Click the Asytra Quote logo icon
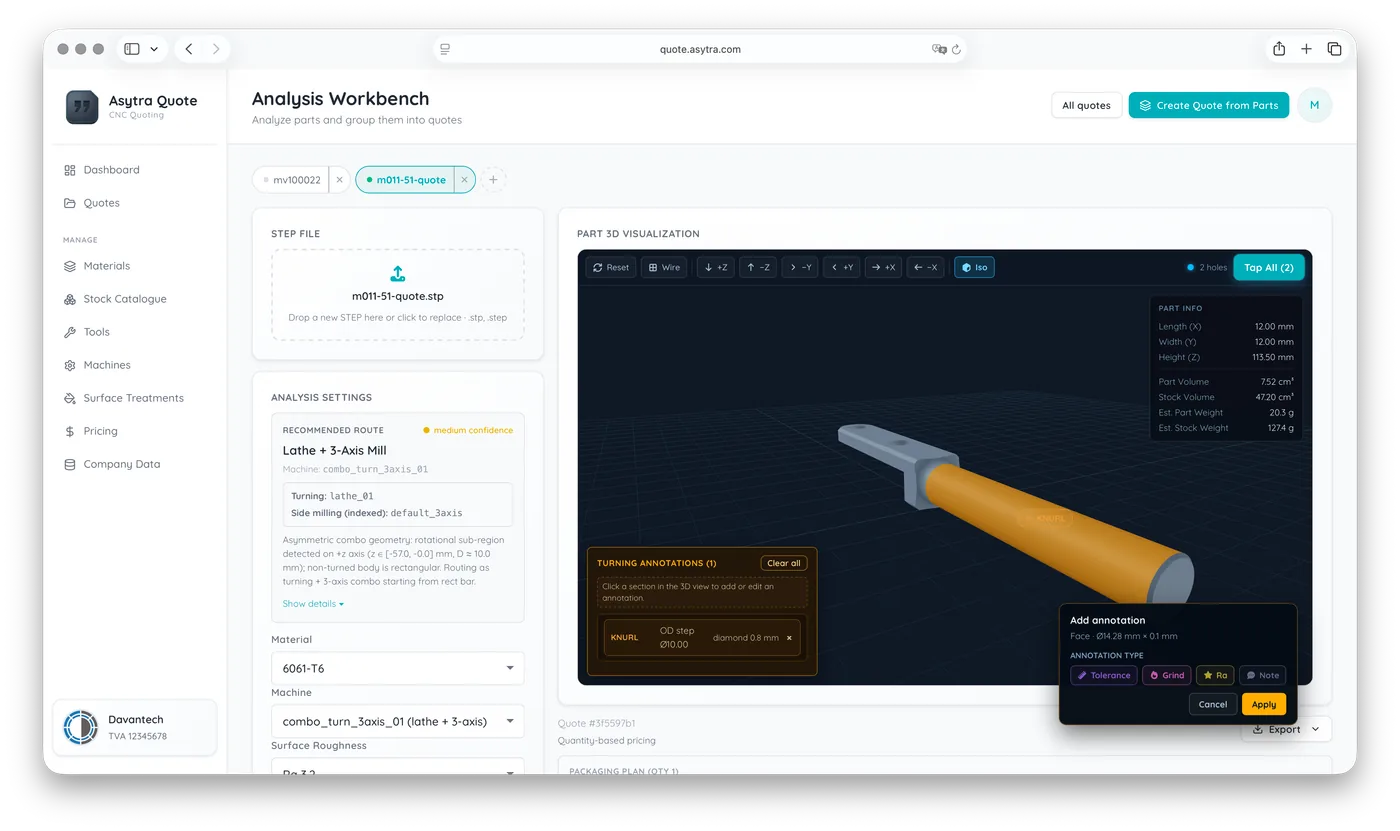The image size is (1400, 831). click(82, 107)
